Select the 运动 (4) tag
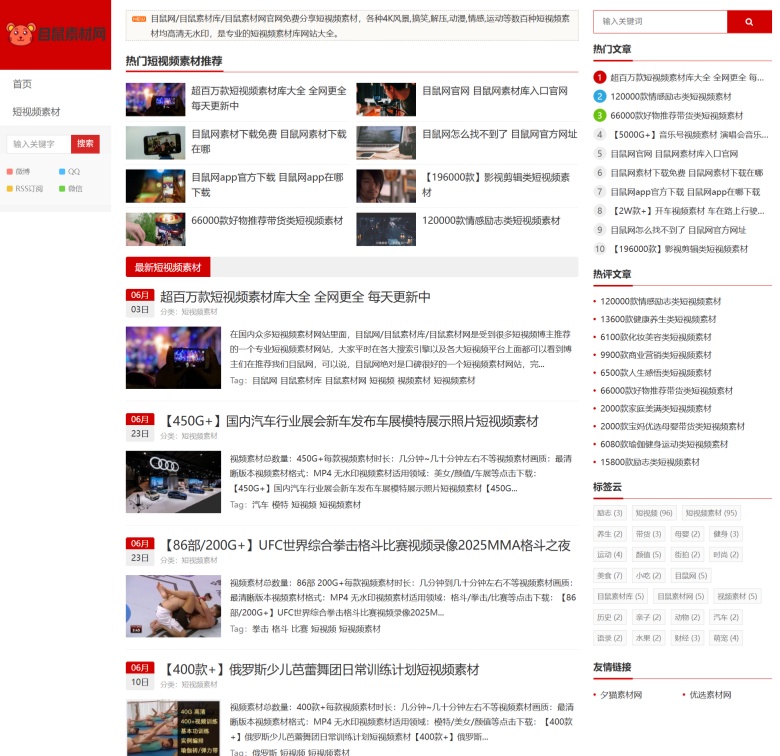Image resolution: width=780 pixels, height=756 pixels. click(x=609, y=555)
